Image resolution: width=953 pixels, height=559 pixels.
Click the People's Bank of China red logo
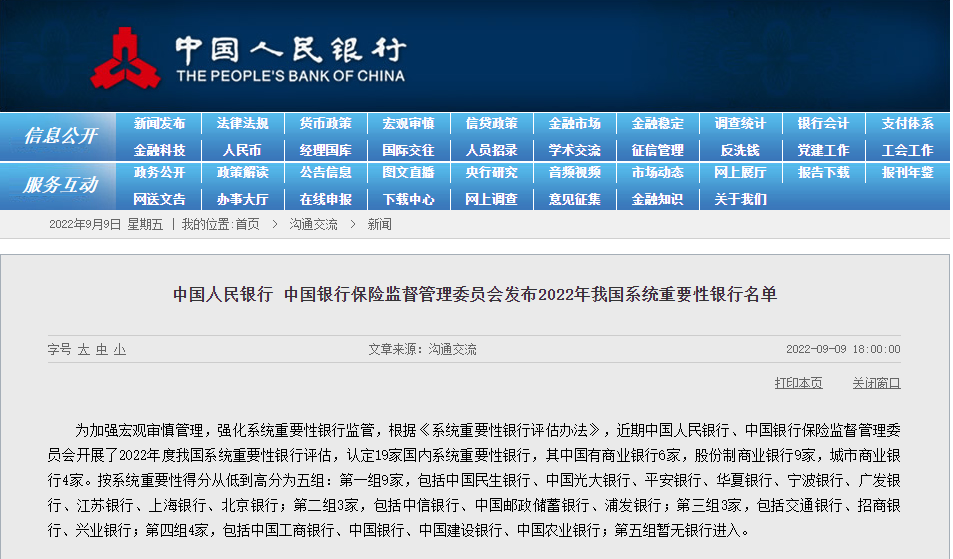point(125,58)
